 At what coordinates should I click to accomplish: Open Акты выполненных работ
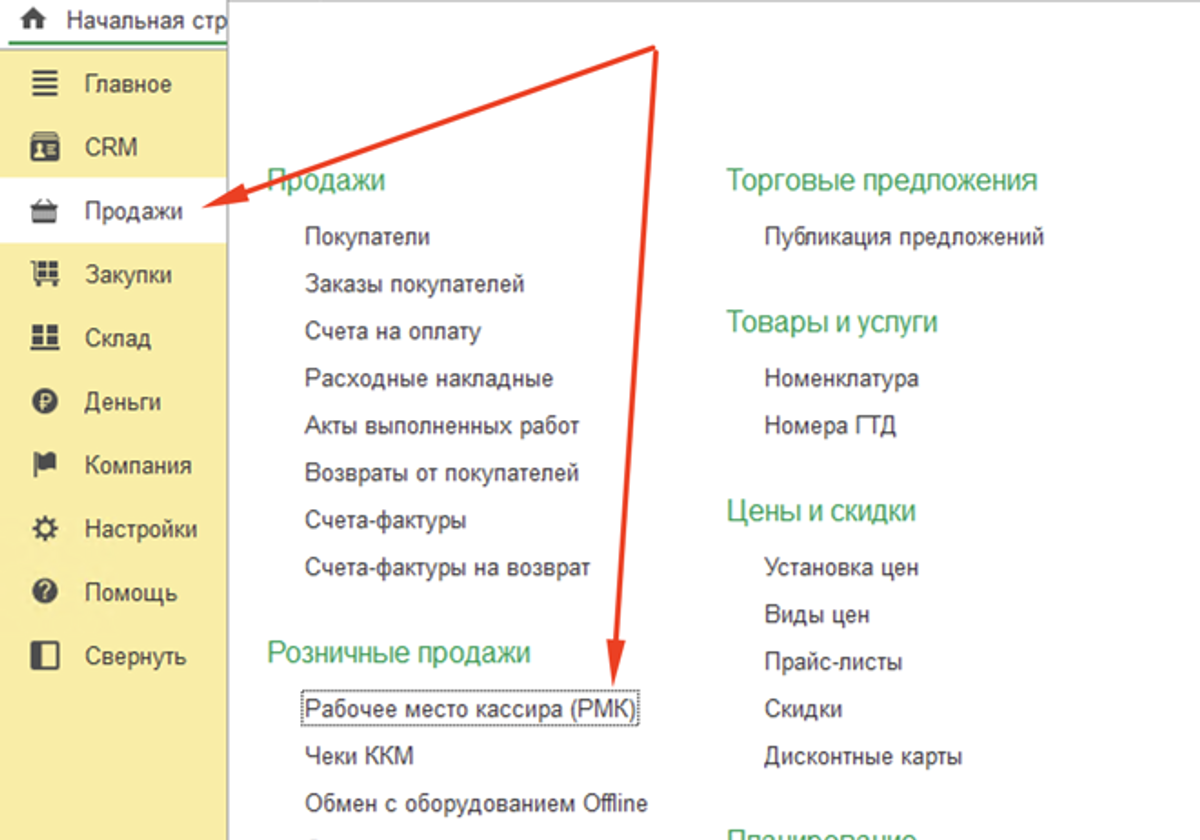[442, 426]
